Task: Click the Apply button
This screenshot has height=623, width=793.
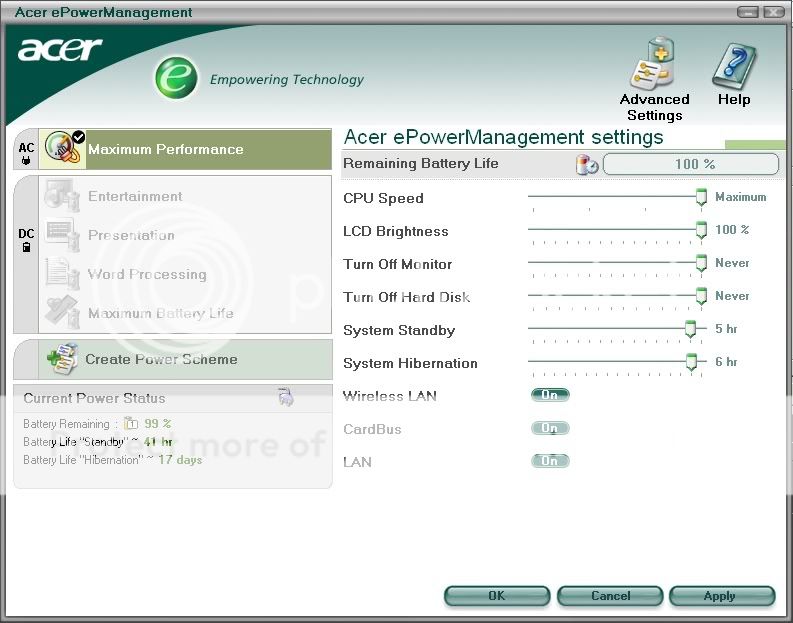Action: pyautogui.click(x=722, y=596)
